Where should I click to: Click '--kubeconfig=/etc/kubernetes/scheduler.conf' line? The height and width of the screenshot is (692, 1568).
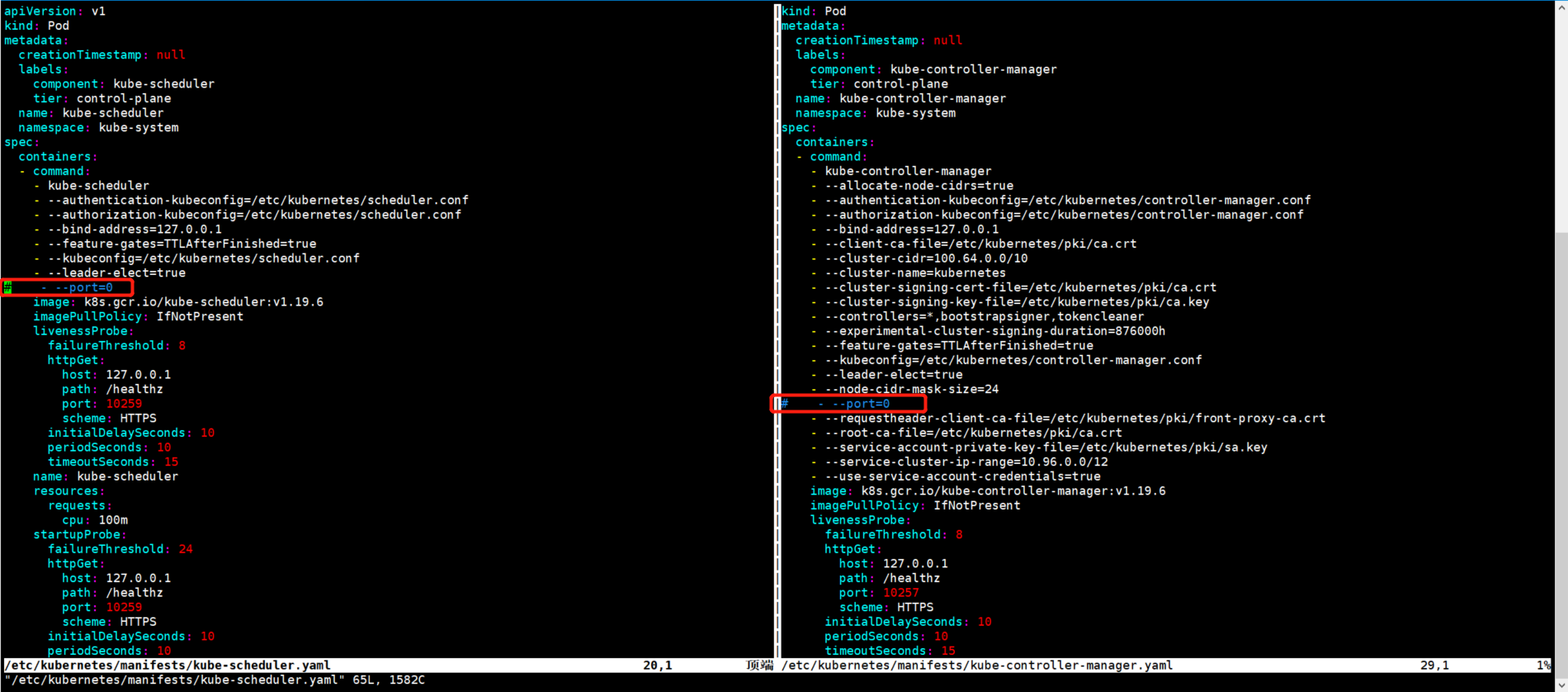click(x=204, y=258)
